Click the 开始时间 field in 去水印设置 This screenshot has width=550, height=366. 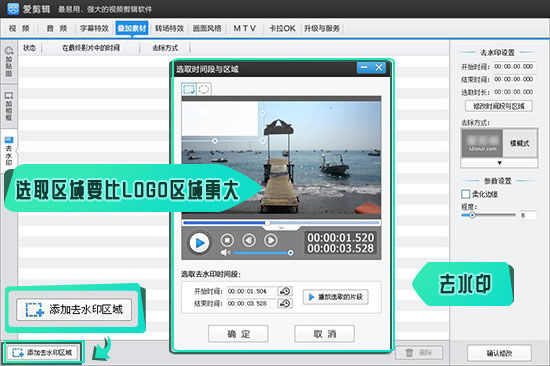(514, 67)
